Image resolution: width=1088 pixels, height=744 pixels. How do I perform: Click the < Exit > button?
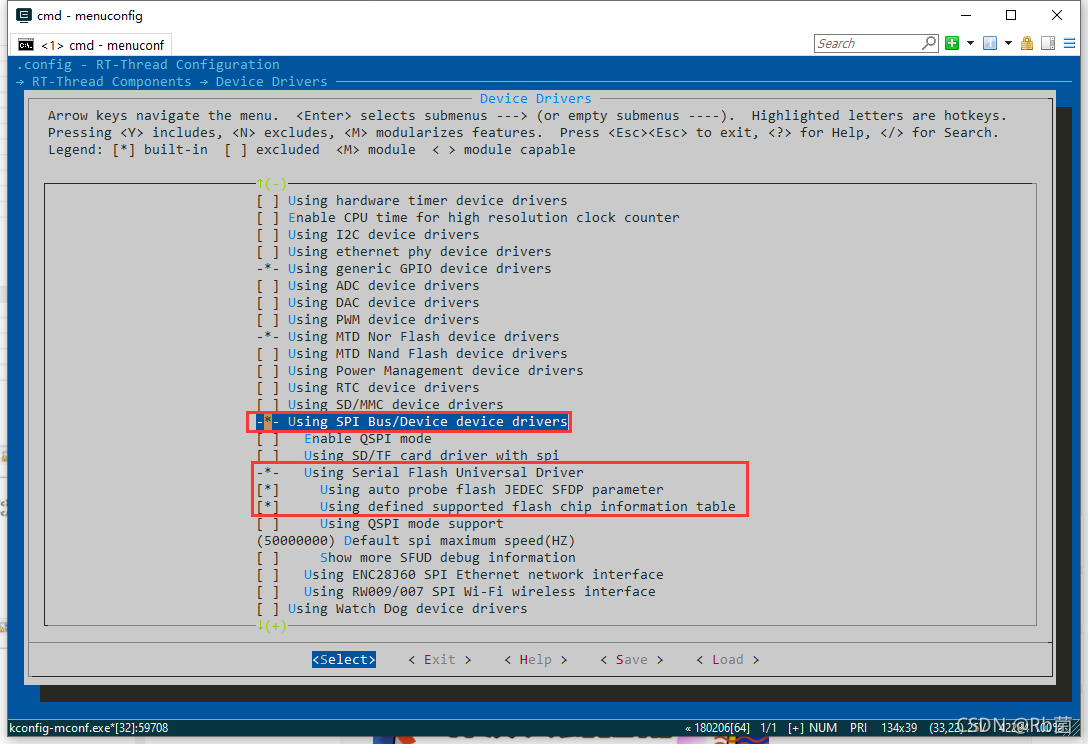tap(440, 659)
